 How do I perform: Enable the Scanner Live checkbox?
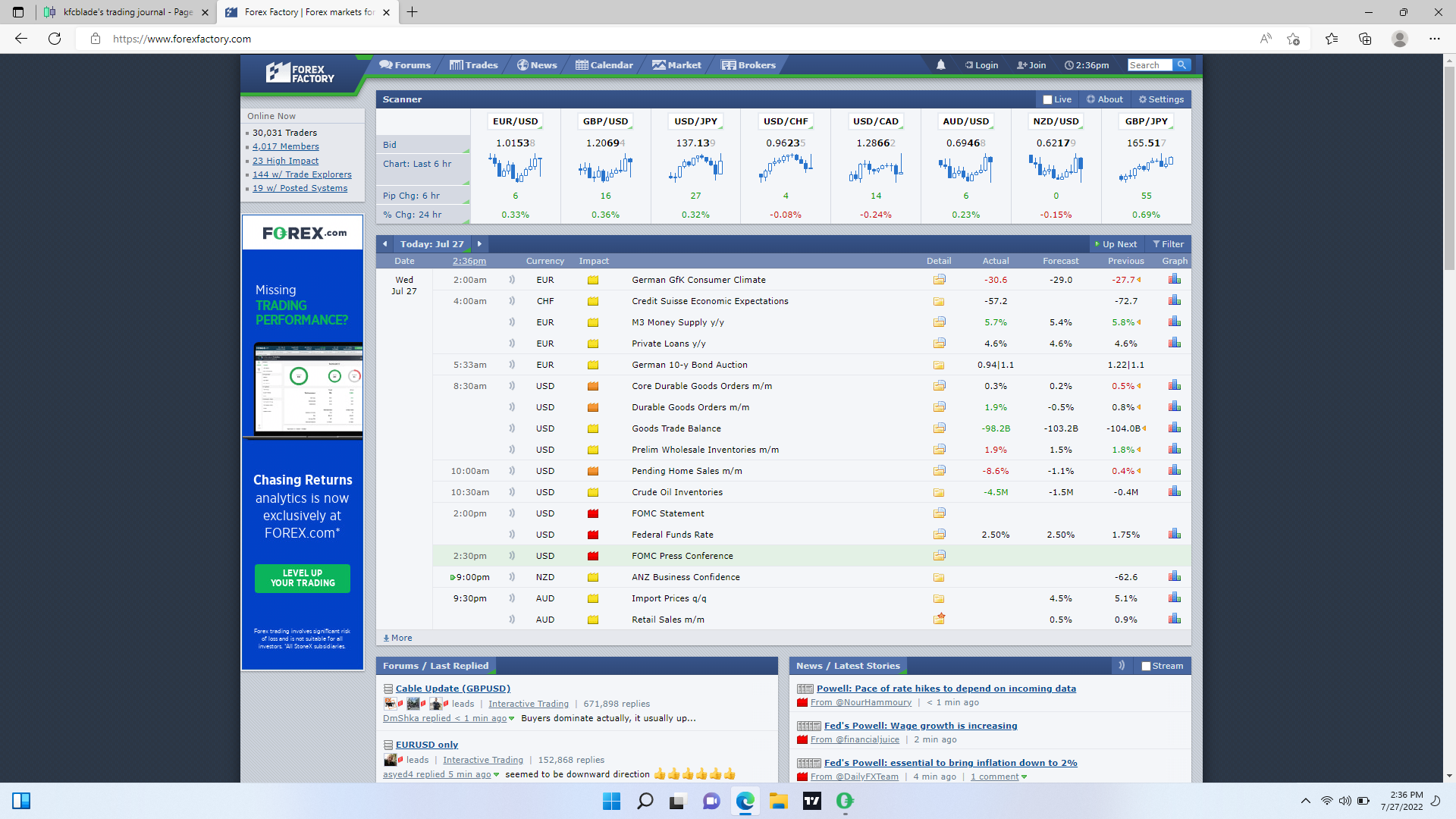(x=1047, y=99)
